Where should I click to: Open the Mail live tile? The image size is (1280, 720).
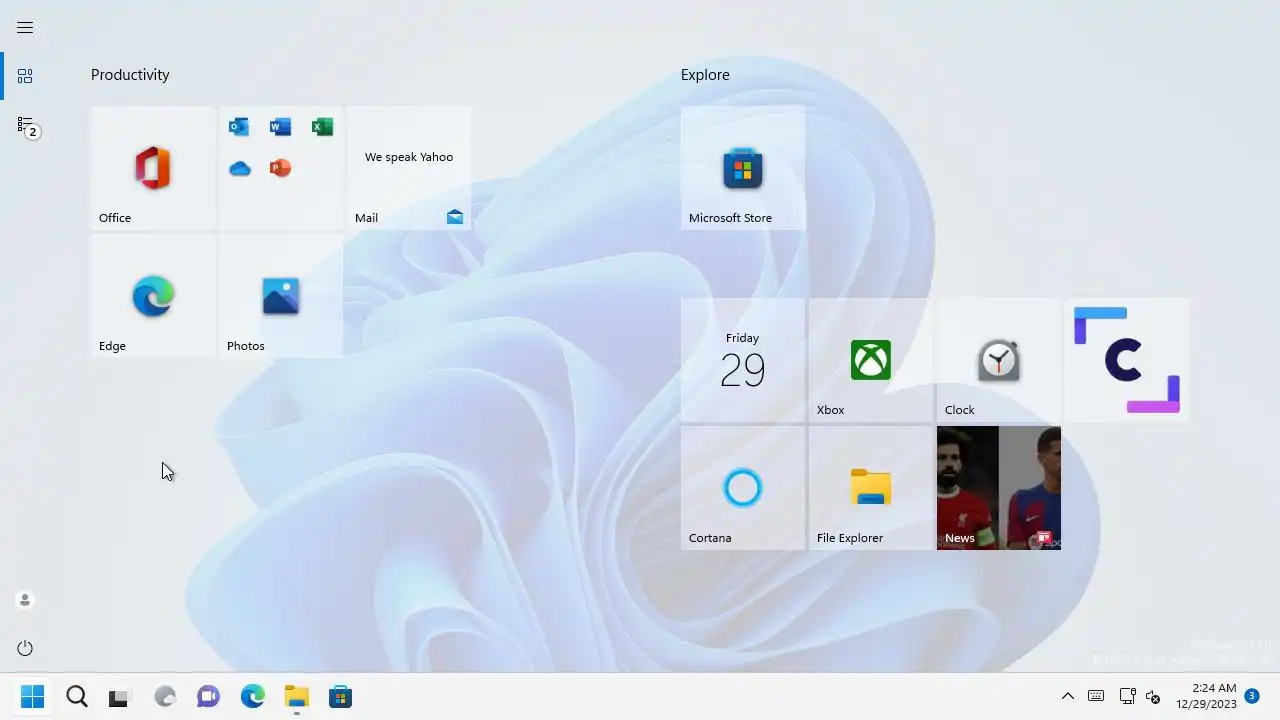409,168
